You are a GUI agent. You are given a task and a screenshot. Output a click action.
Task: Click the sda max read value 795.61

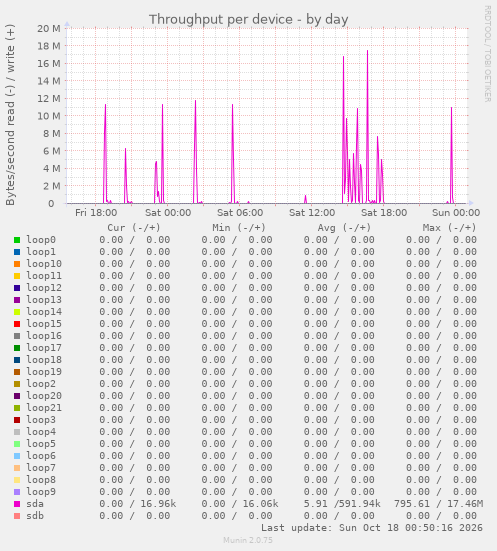point(412,504)
